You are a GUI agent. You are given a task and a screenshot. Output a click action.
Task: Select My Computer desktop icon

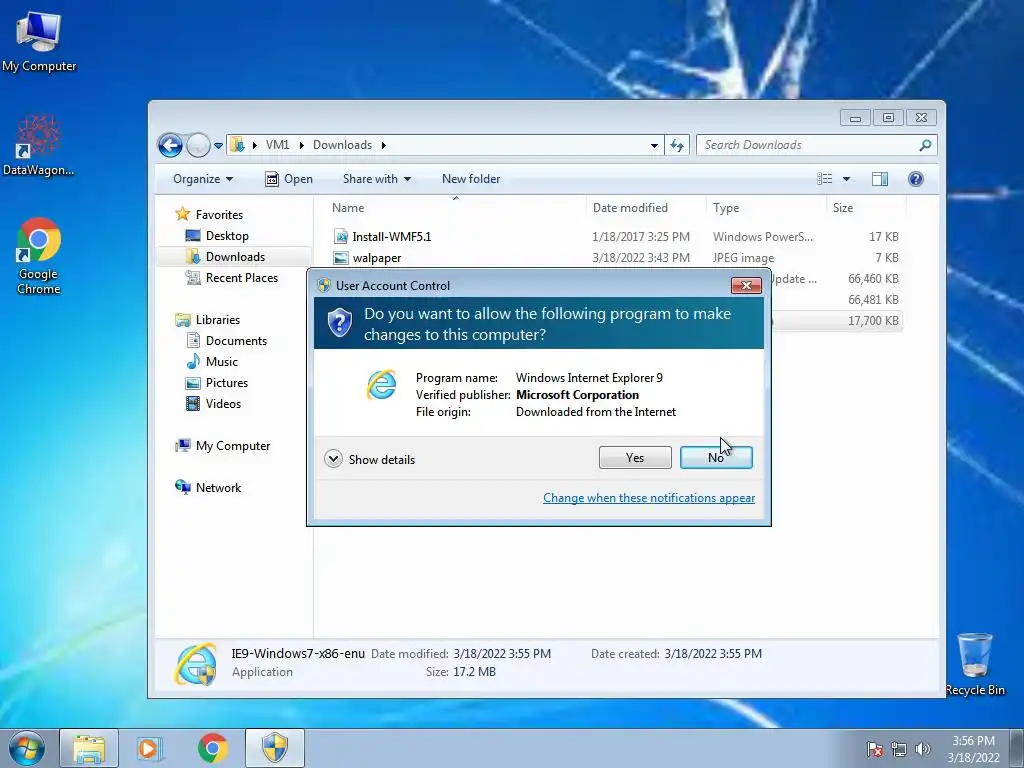[39, 42]
